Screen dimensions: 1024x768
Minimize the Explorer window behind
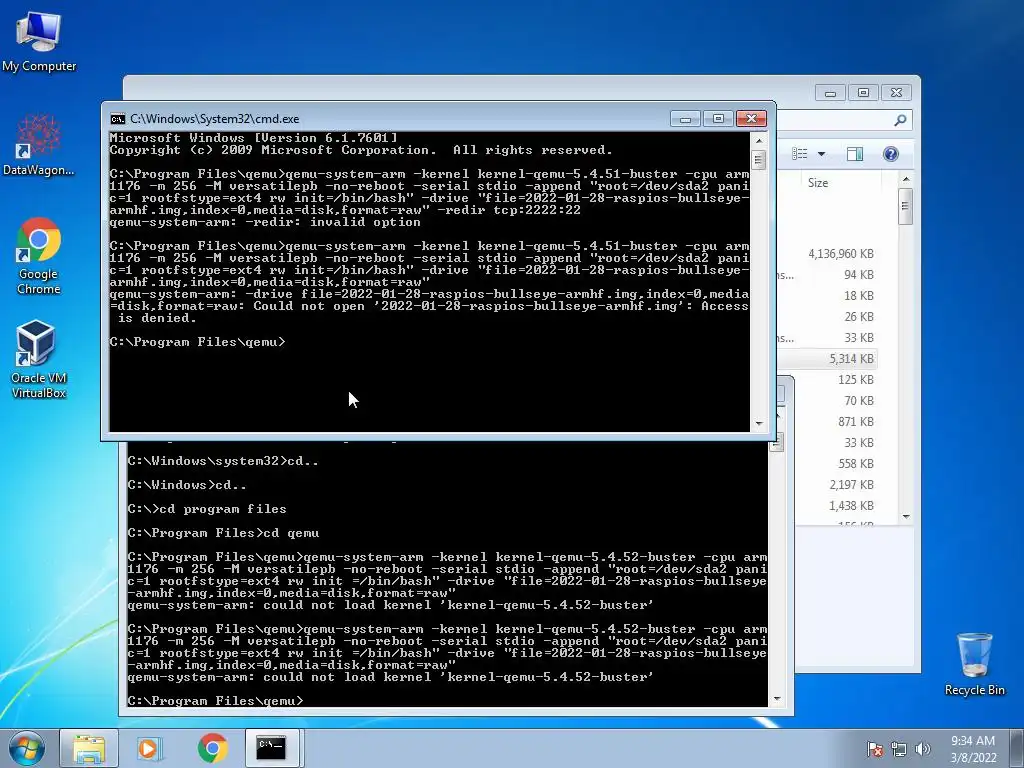point(830,93)
